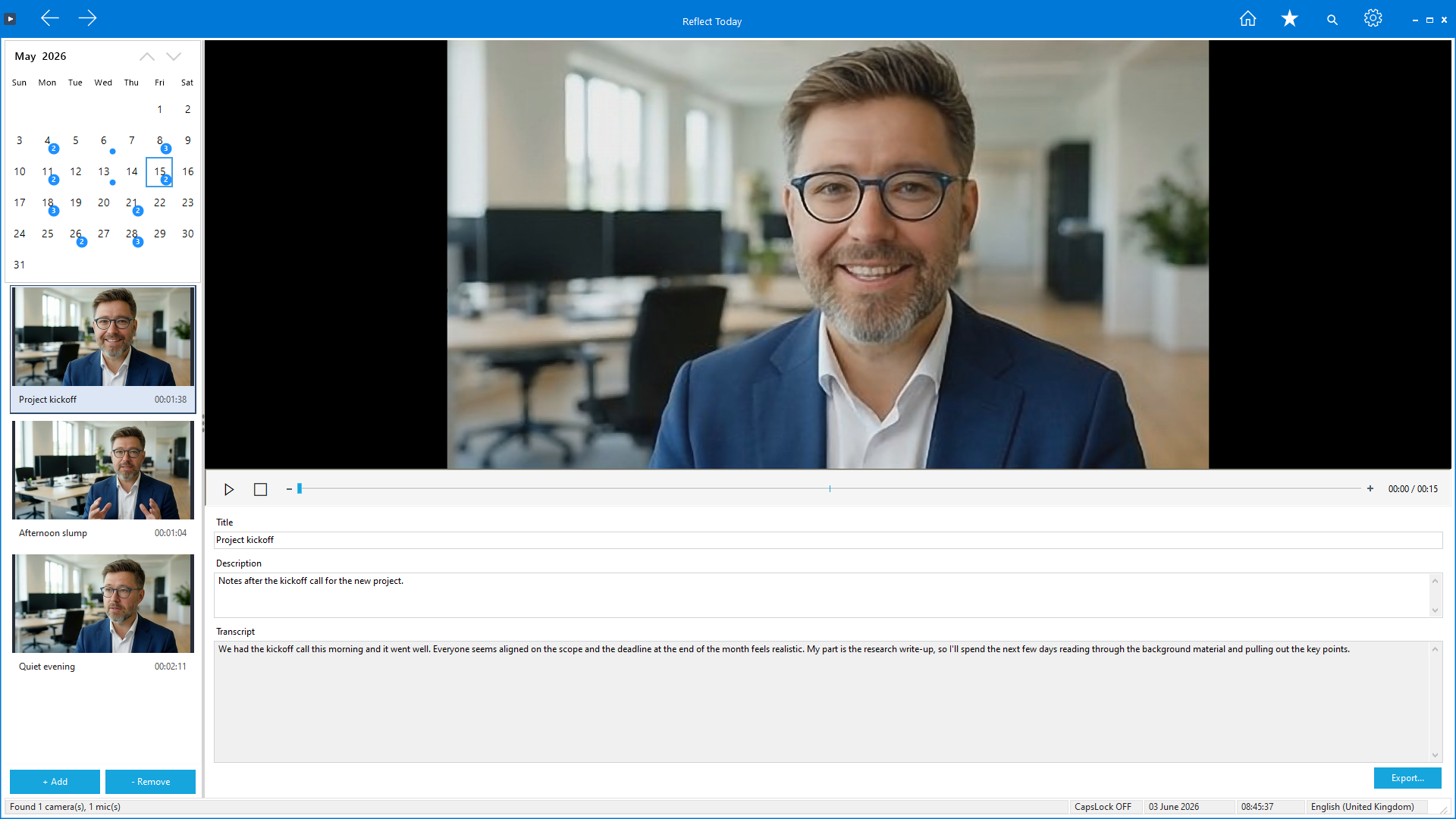Screen dimensions: 1456x819
Task: Click the playback position slider handle
Action: pyautogui.click(x=300, y=489)
